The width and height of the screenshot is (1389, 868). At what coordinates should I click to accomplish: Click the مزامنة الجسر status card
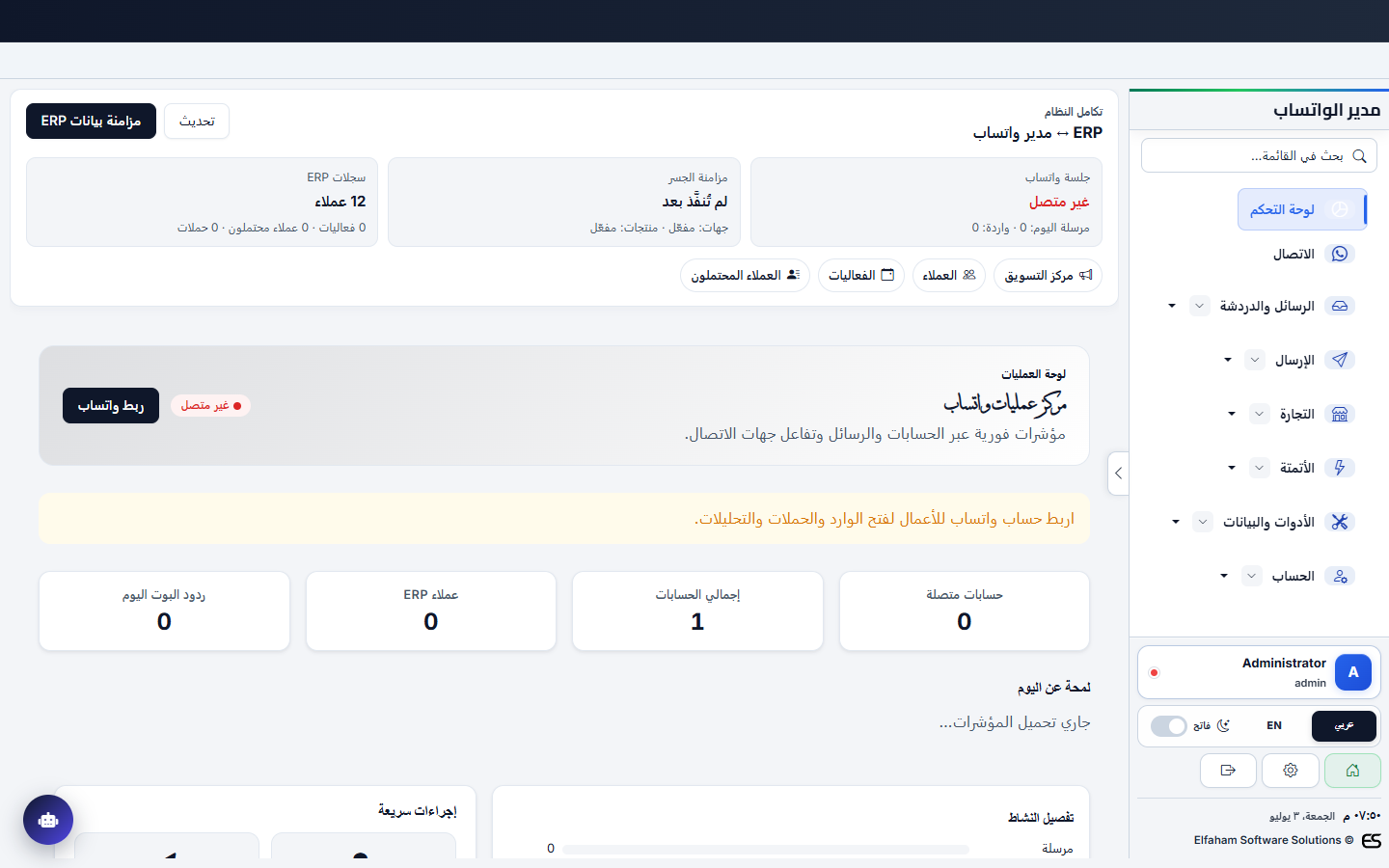[x=564, y=202]
